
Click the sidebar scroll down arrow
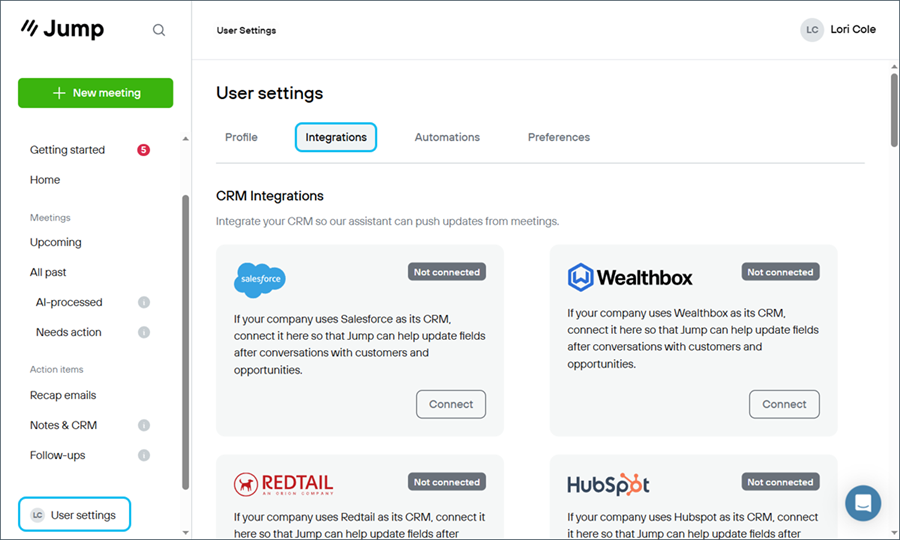185,533
